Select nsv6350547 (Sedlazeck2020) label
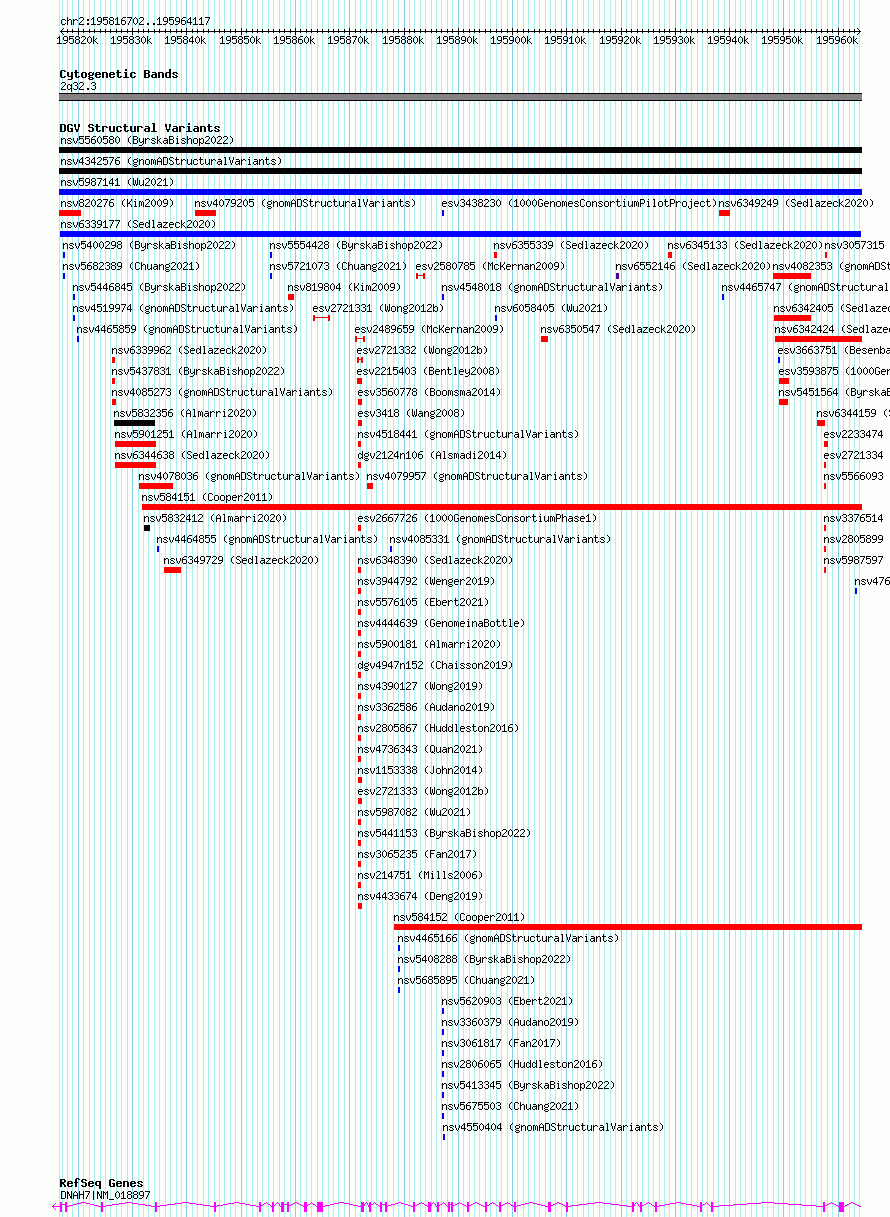This screenshot has width=890, height=1217. coord(618,329)
